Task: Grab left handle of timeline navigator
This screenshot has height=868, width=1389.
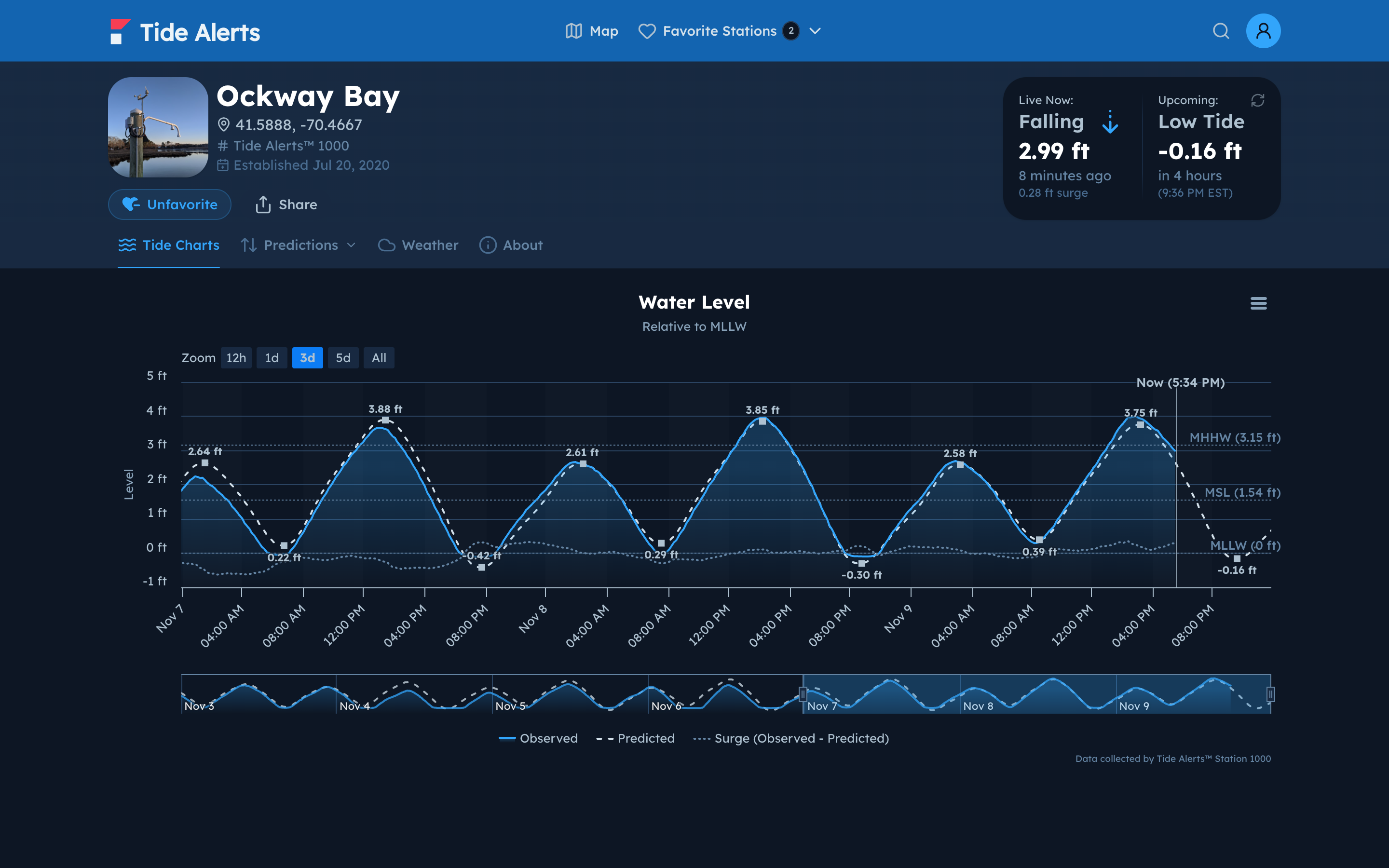Action: pos(803,694)
